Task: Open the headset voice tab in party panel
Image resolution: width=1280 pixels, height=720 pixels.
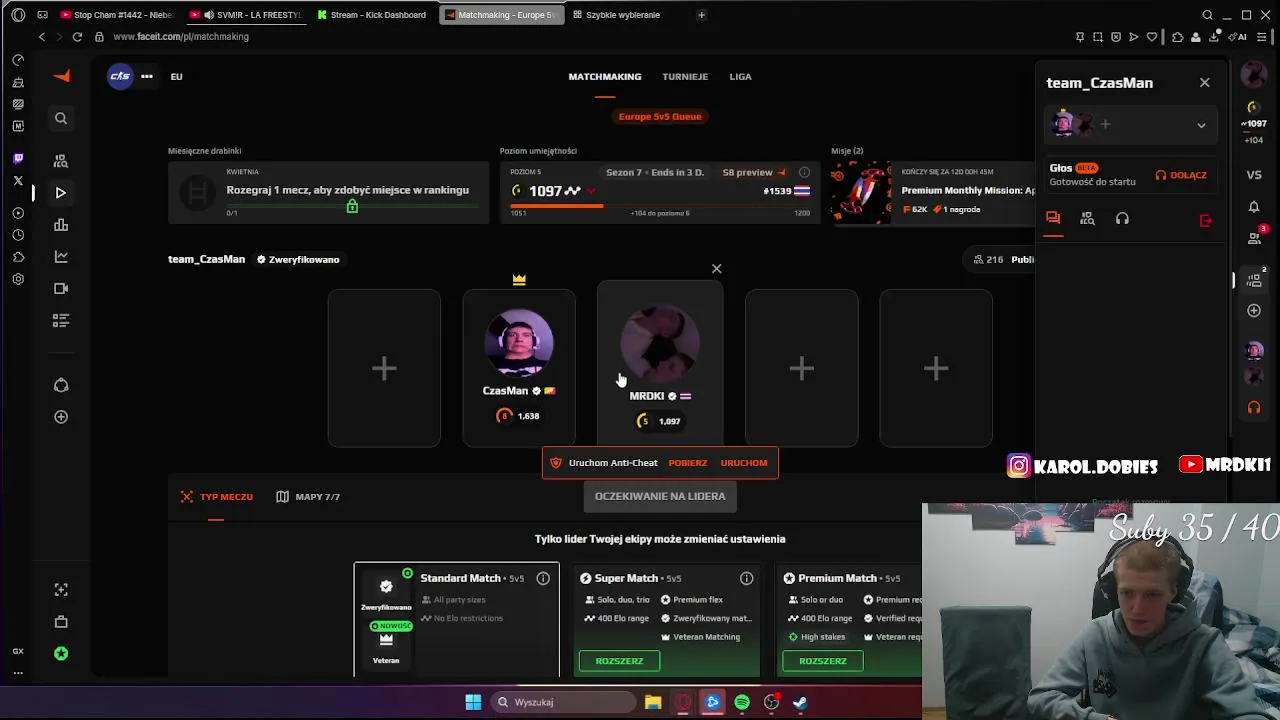Action: coord(1122,219)
